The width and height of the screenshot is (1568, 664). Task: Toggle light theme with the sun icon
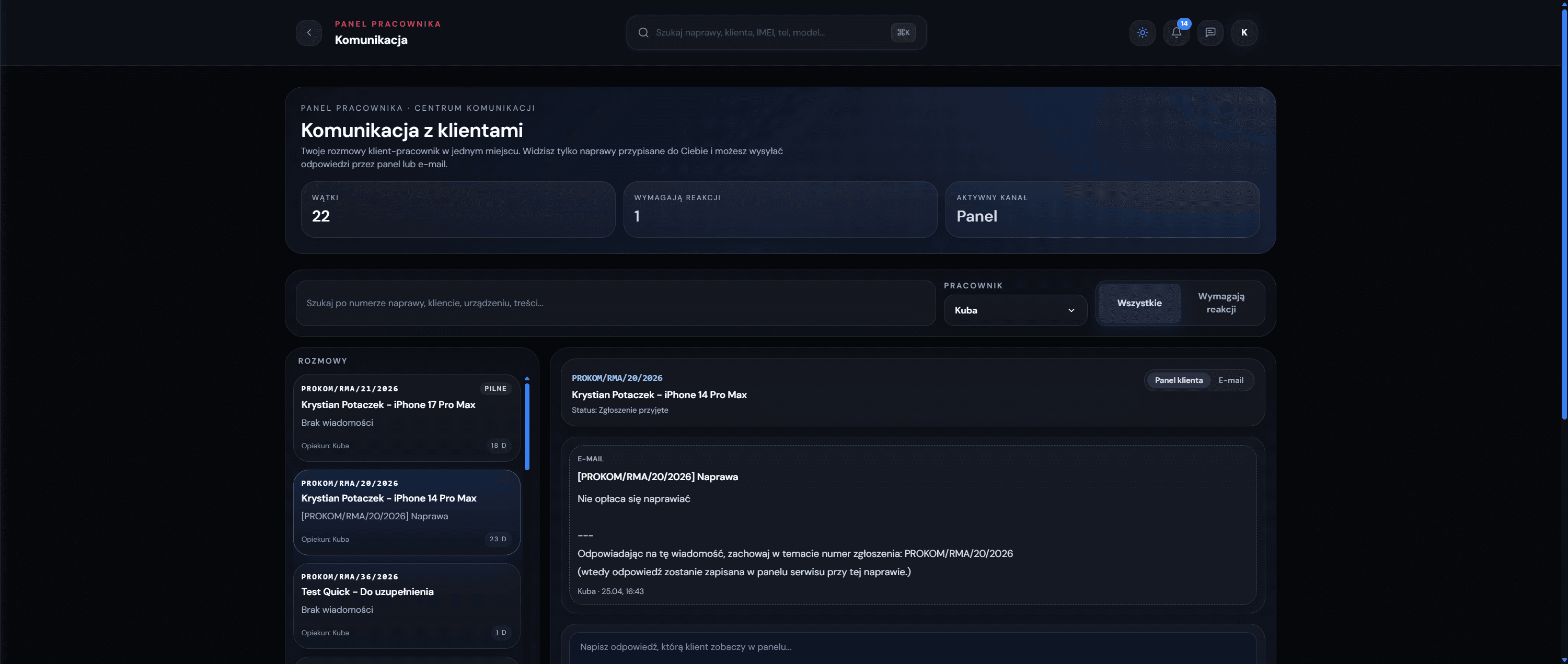point(1142,33)
